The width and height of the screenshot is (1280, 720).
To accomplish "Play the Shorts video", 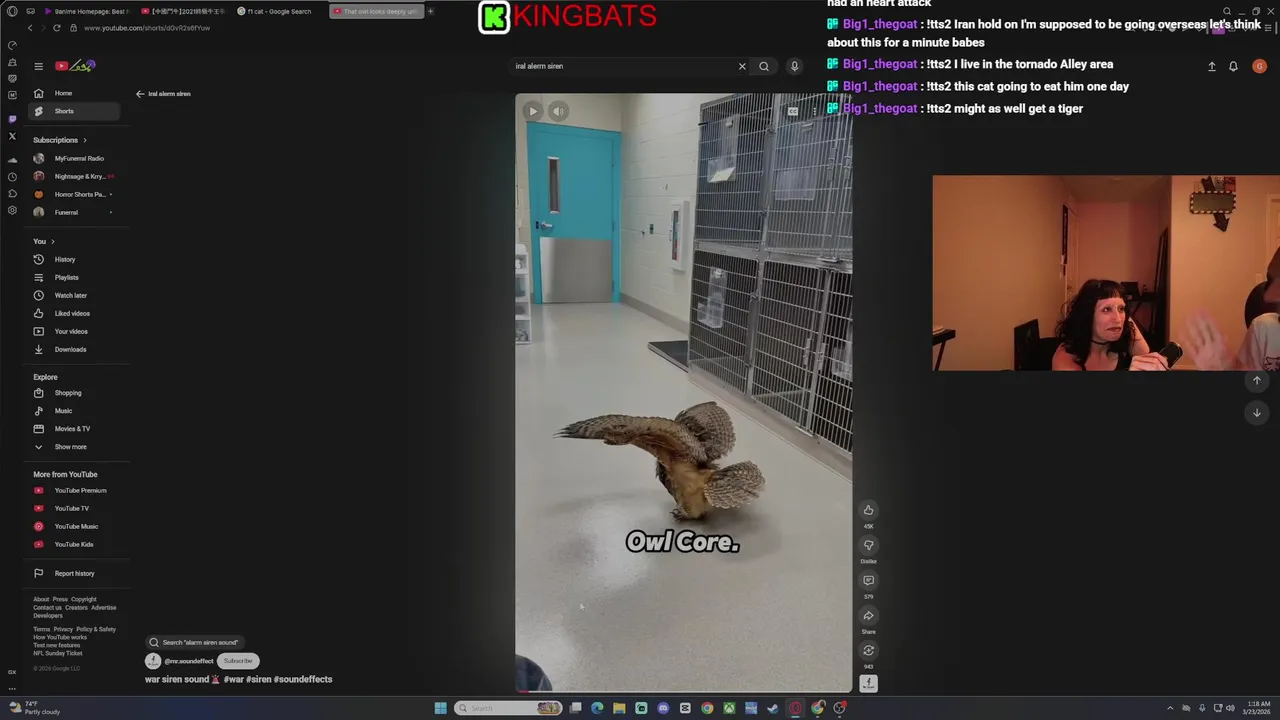I will coord(532,111).
